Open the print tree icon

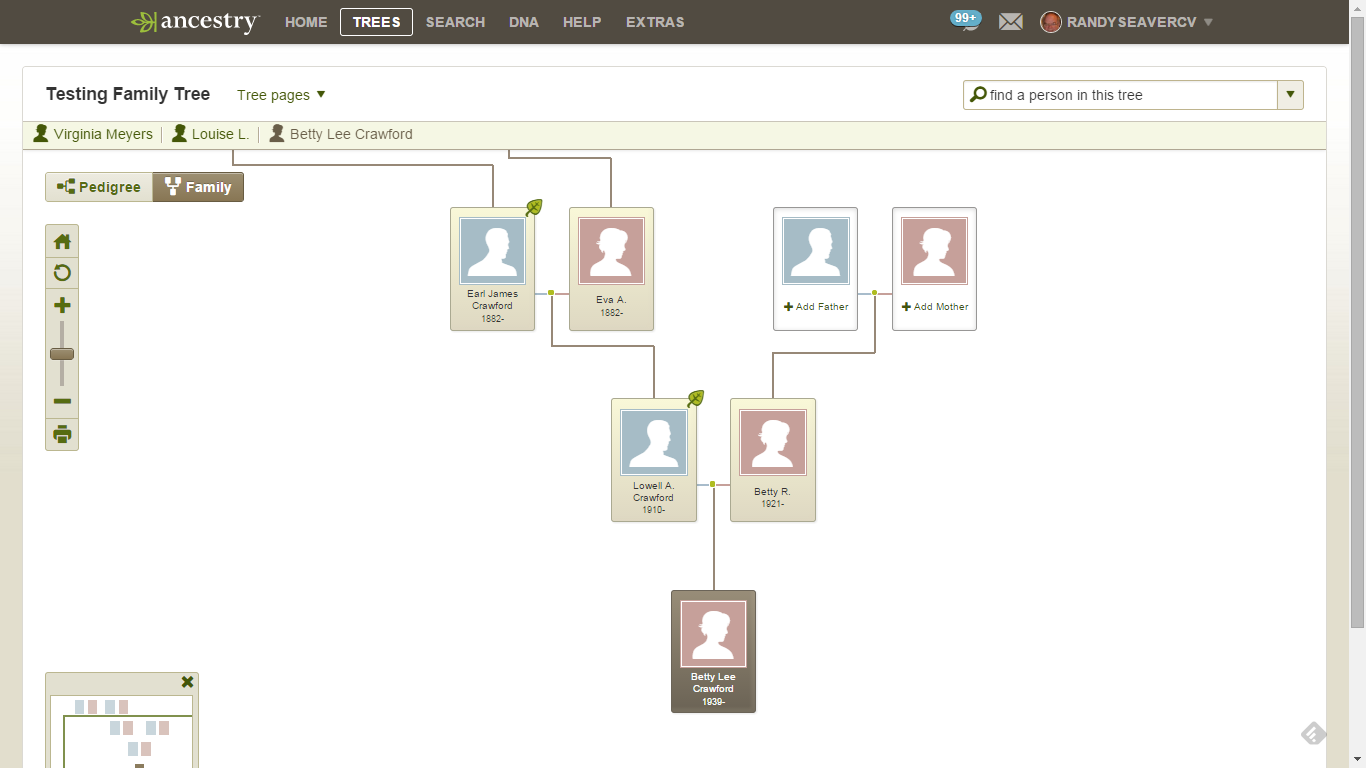click(61, 434)
